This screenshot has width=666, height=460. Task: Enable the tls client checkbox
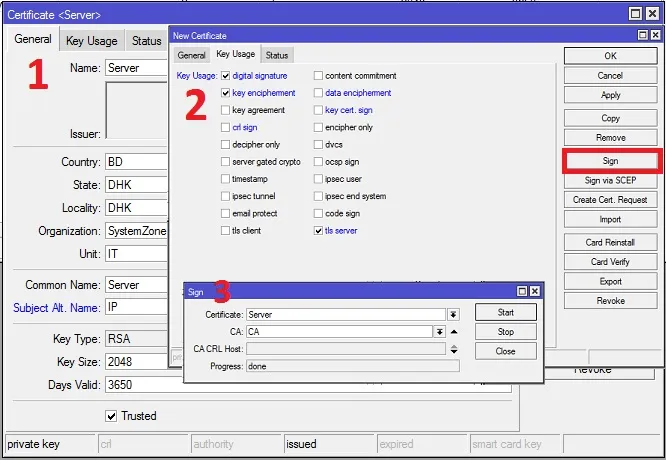226,230
